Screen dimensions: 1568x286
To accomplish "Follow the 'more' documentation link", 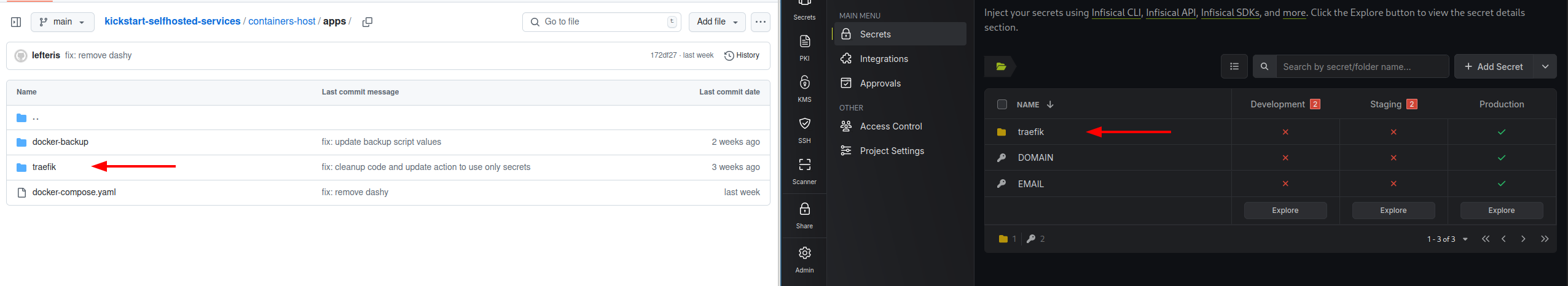I will [x=1294, y=12].
